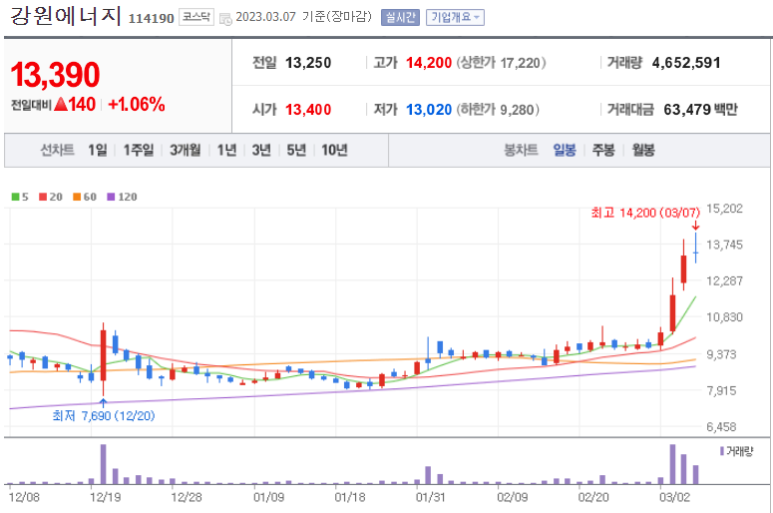Image resolution: width=773 pixels, height=513 pixels.
Task: Click the stock name 강원에너지
Action: click(65, 16)
